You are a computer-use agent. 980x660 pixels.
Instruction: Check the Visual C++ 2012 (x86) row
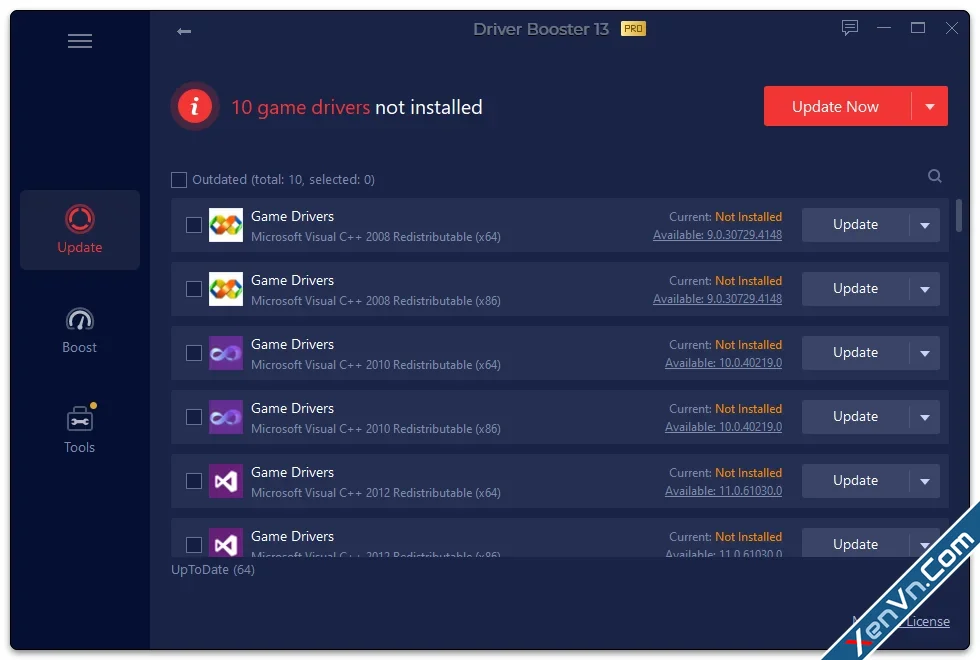[194, 545]
